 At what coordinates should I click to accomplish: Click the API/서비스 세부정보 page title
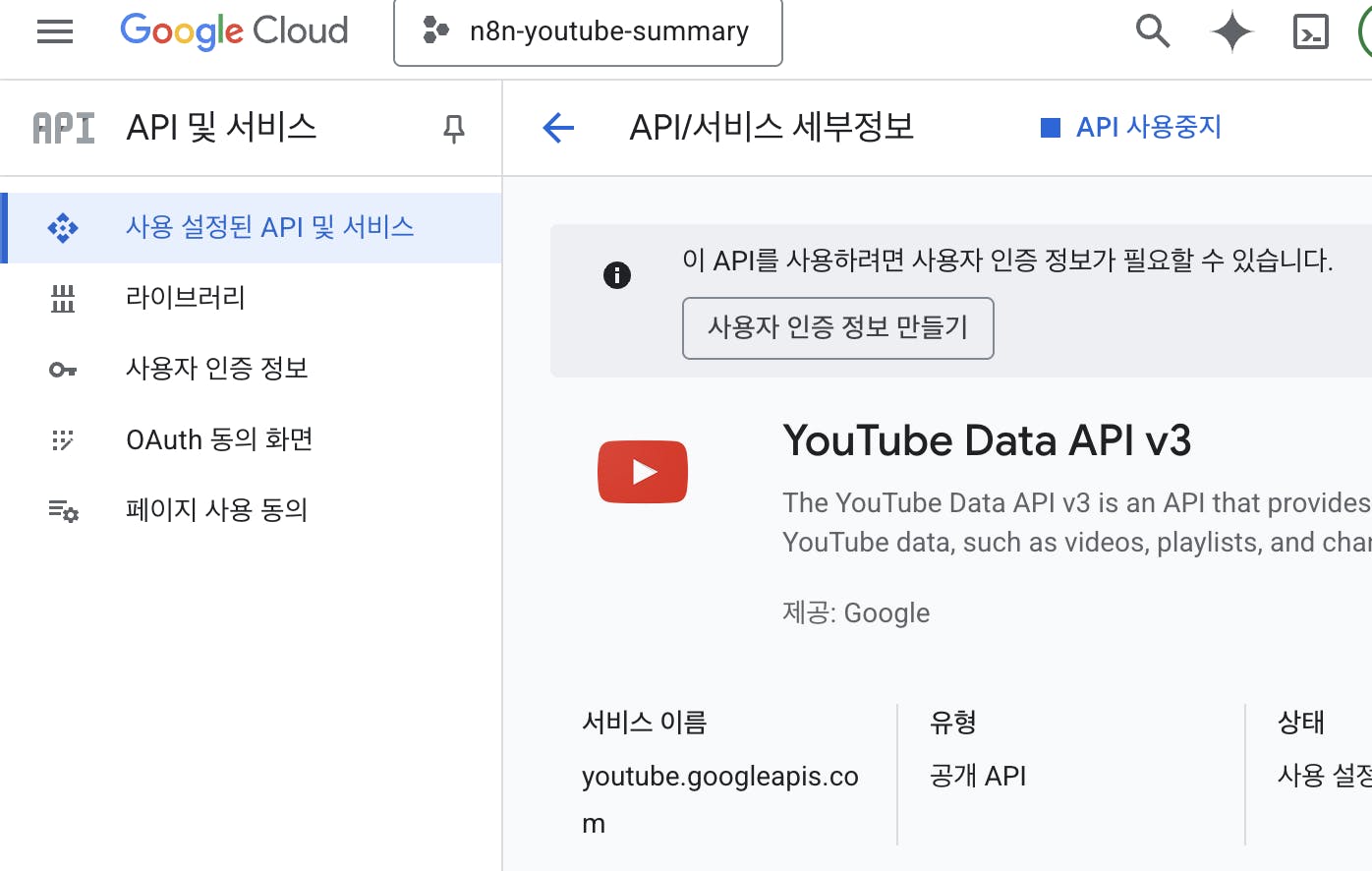point(772,128)
